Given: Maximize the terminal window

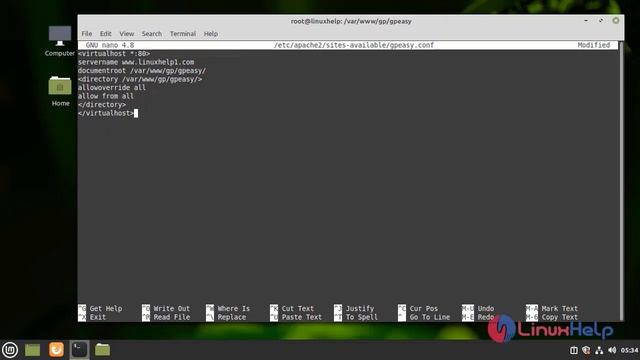Looking at the screenshot, I should coord(601,20).
